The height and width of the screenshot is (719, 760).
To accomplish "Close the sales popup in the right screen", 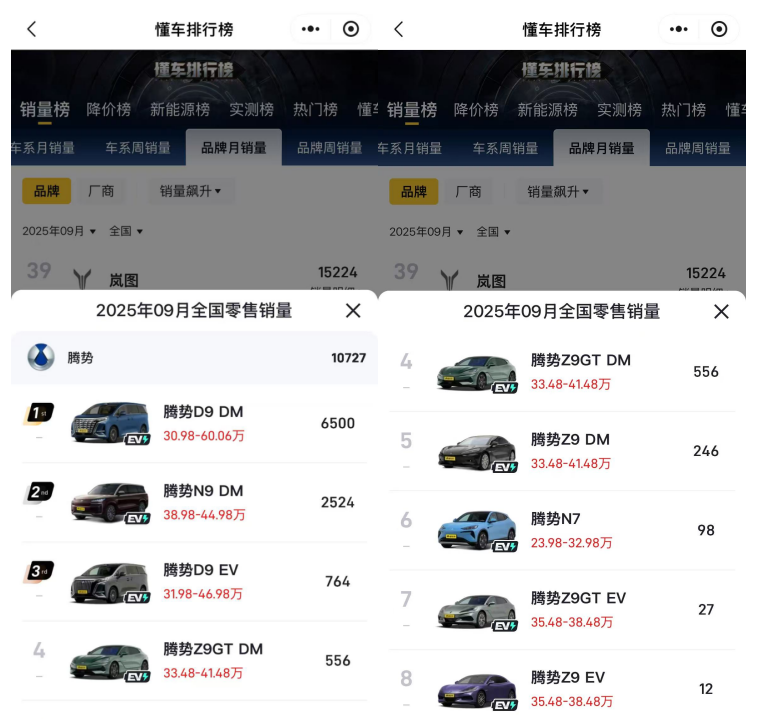I will pyautogui.click(x=721, y=312).
